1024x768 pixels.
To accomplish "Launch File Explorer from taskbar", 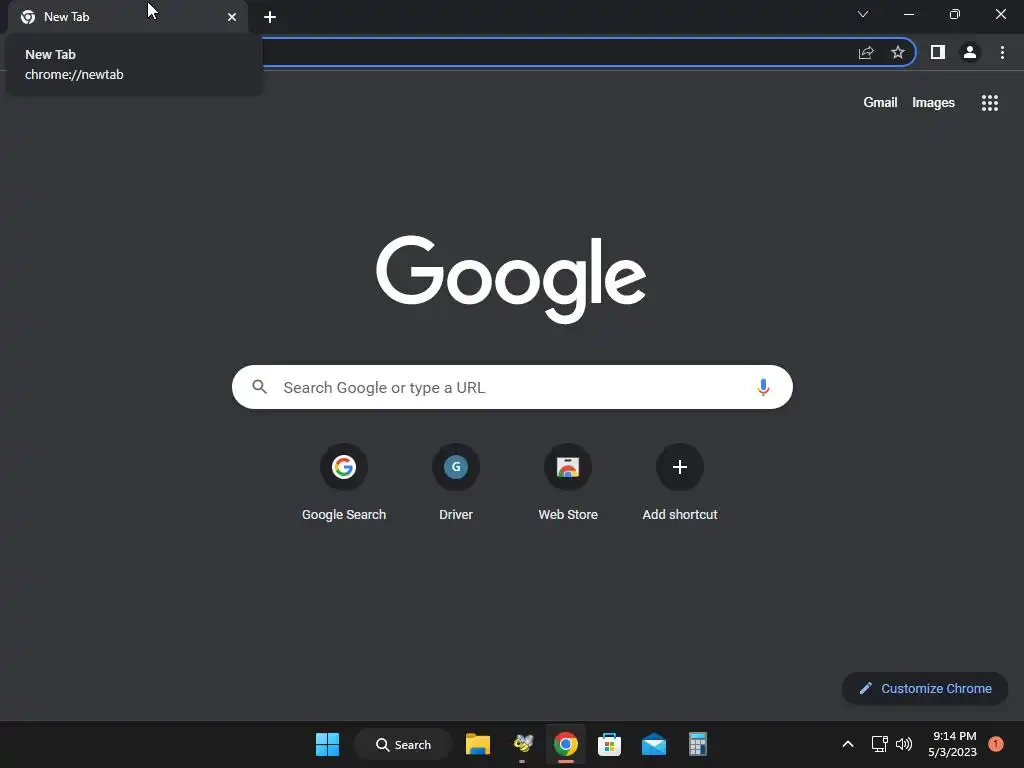I will [478, 744].
